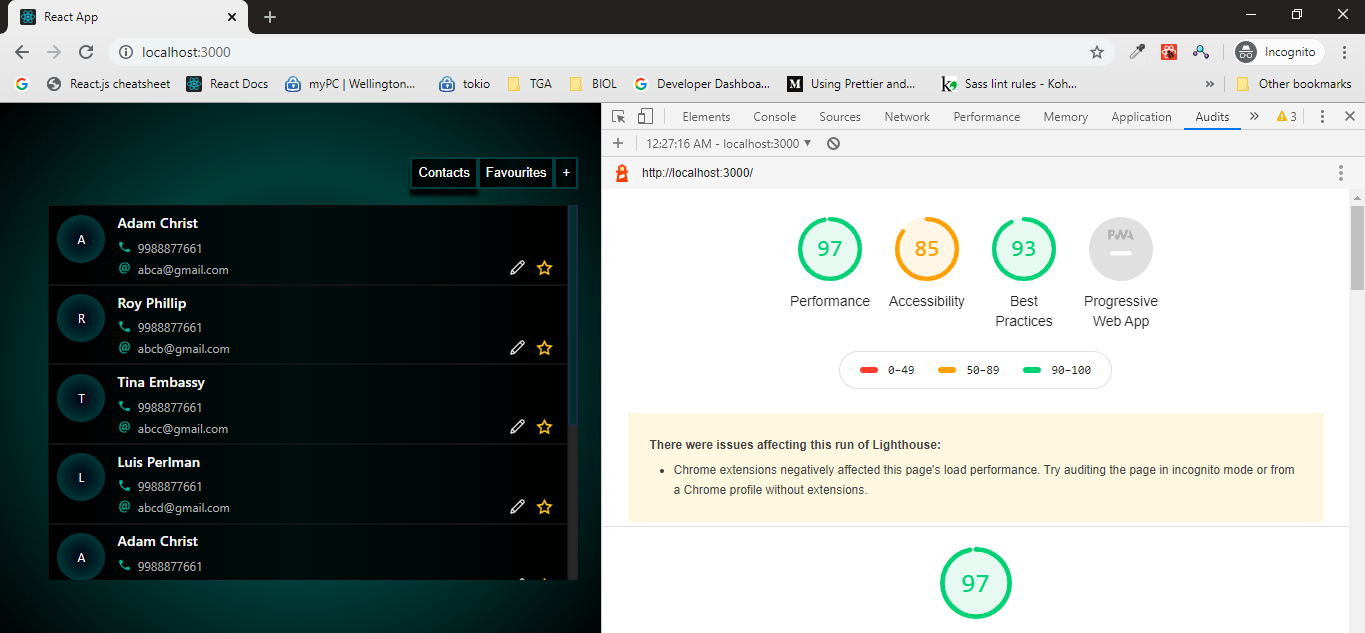Bookmark this page with star icon
This screenshot has width=1365, height=633.
coord(1096,52)
